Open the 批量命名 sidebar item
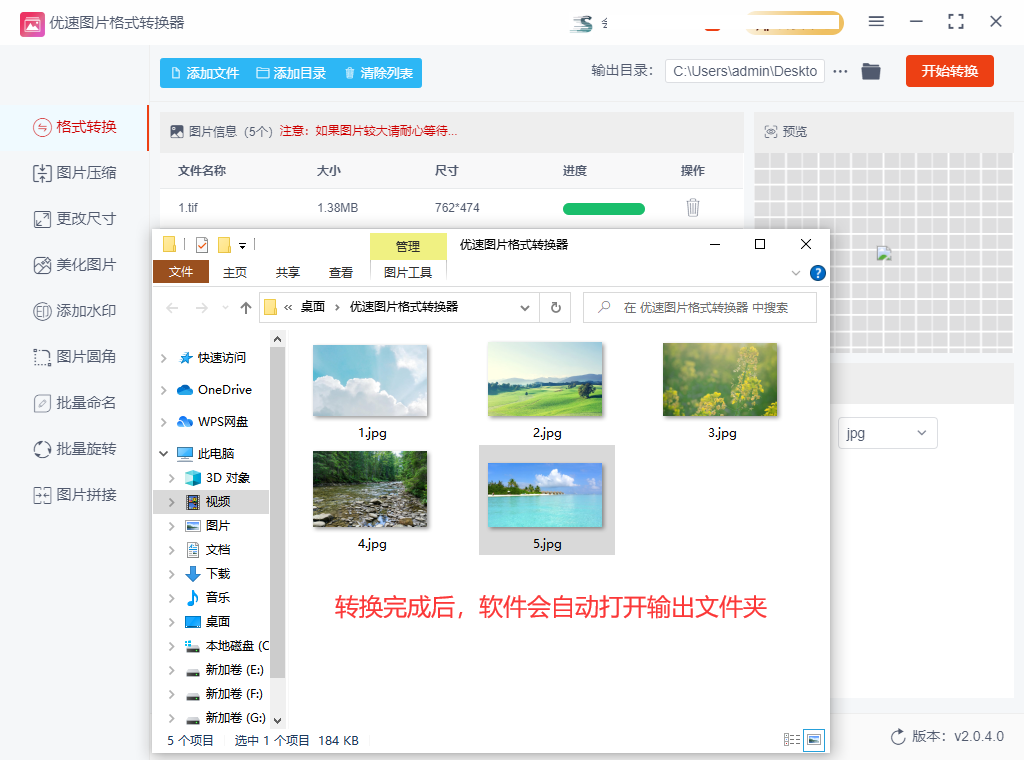Viewport: 1024px width, 760px height. click(74, 403)
